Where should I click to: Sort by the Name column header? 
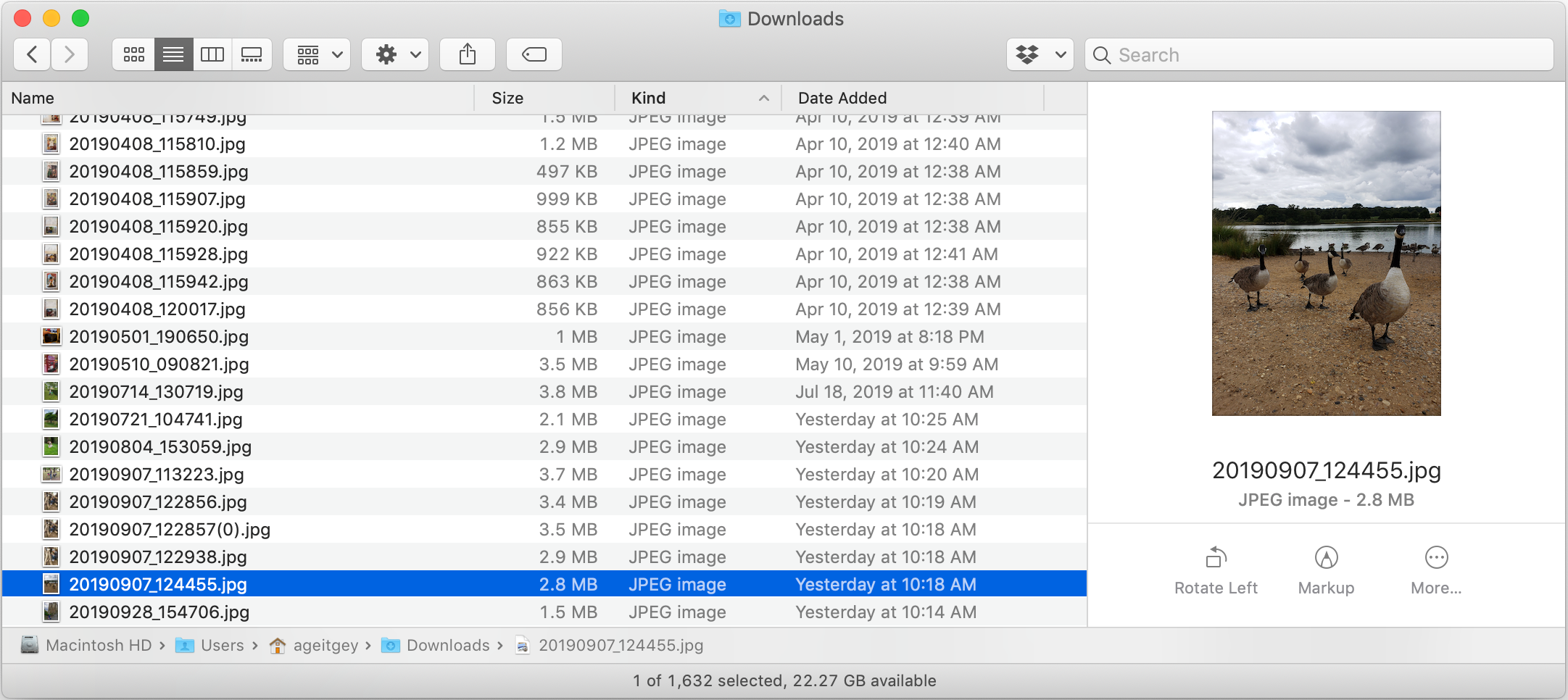[x=238, y=98]
